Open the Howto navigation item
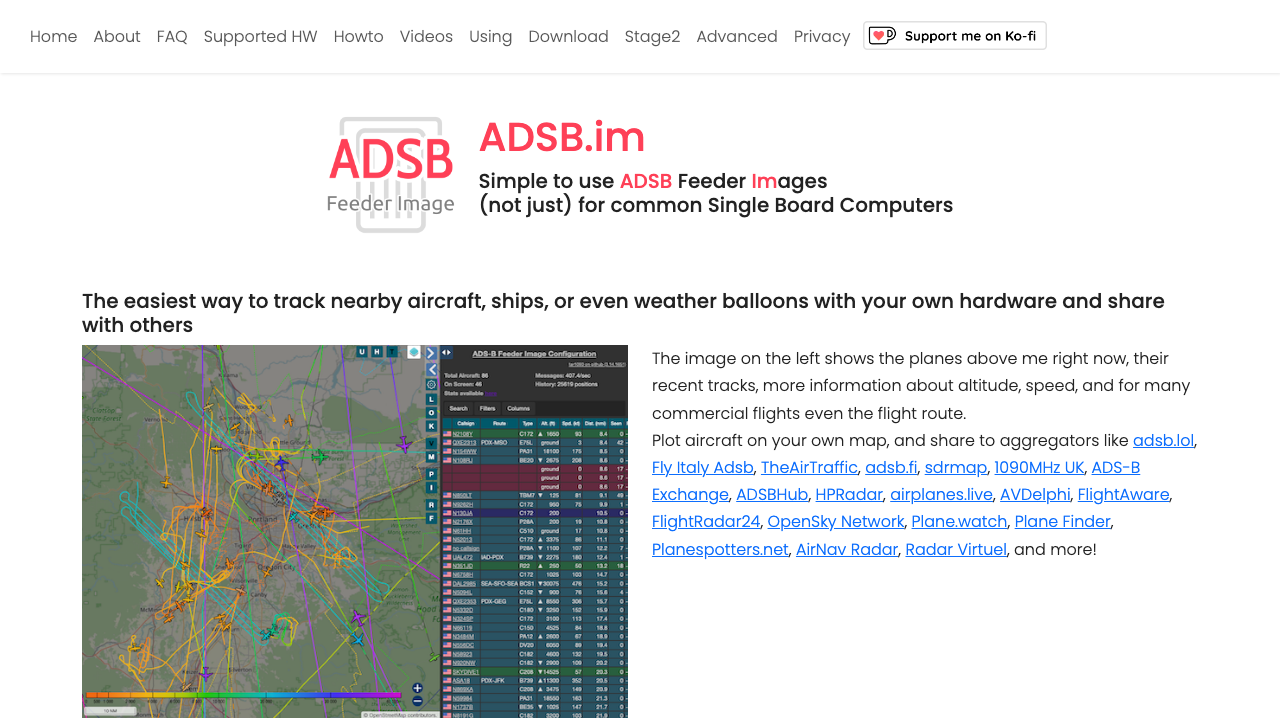Viewport: 1280px width, 720px height. click(359, 37)
